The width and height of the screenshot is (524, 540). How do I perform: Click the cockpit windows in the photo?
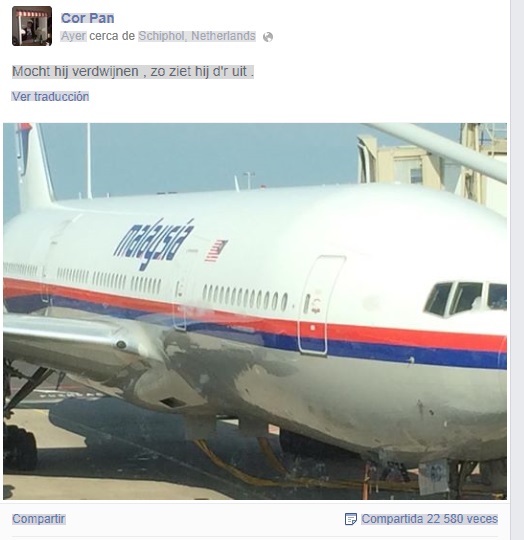tap(465, 298)
